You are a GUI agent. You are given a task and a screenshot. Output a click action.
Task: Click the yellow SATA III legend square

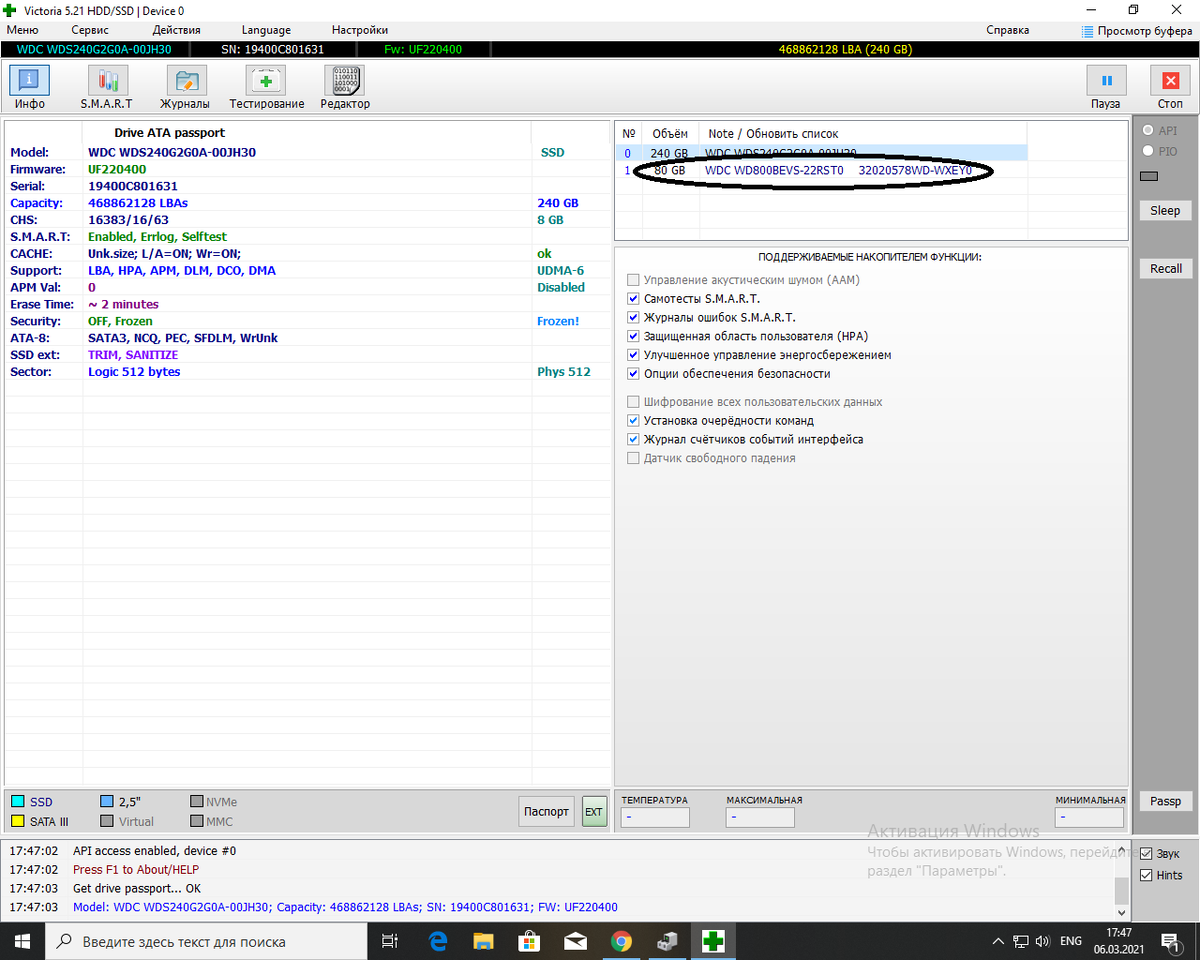tap(17, 822)
